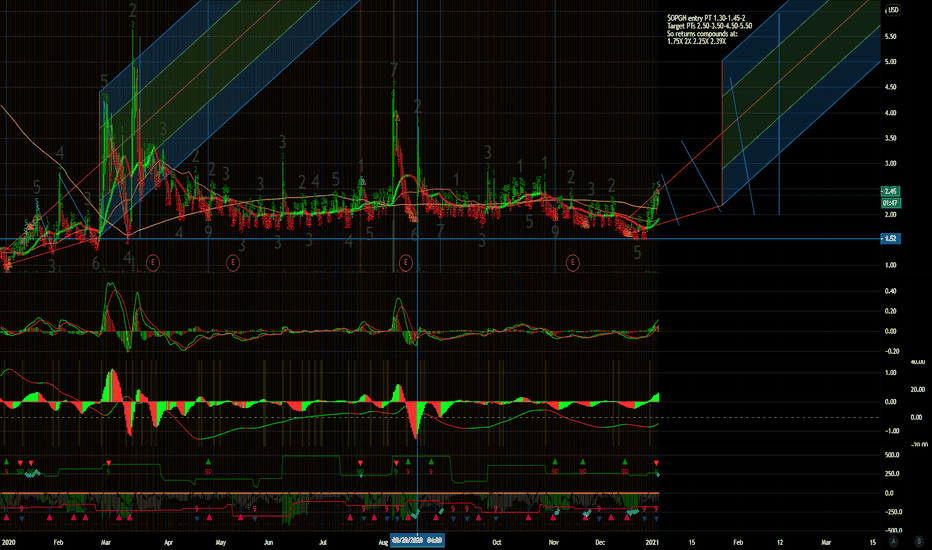This screenshot has height=550, width=932.
Task: Click the earnings 'E' marker in August
Action: pyautogui.click(x=405, y=262)
